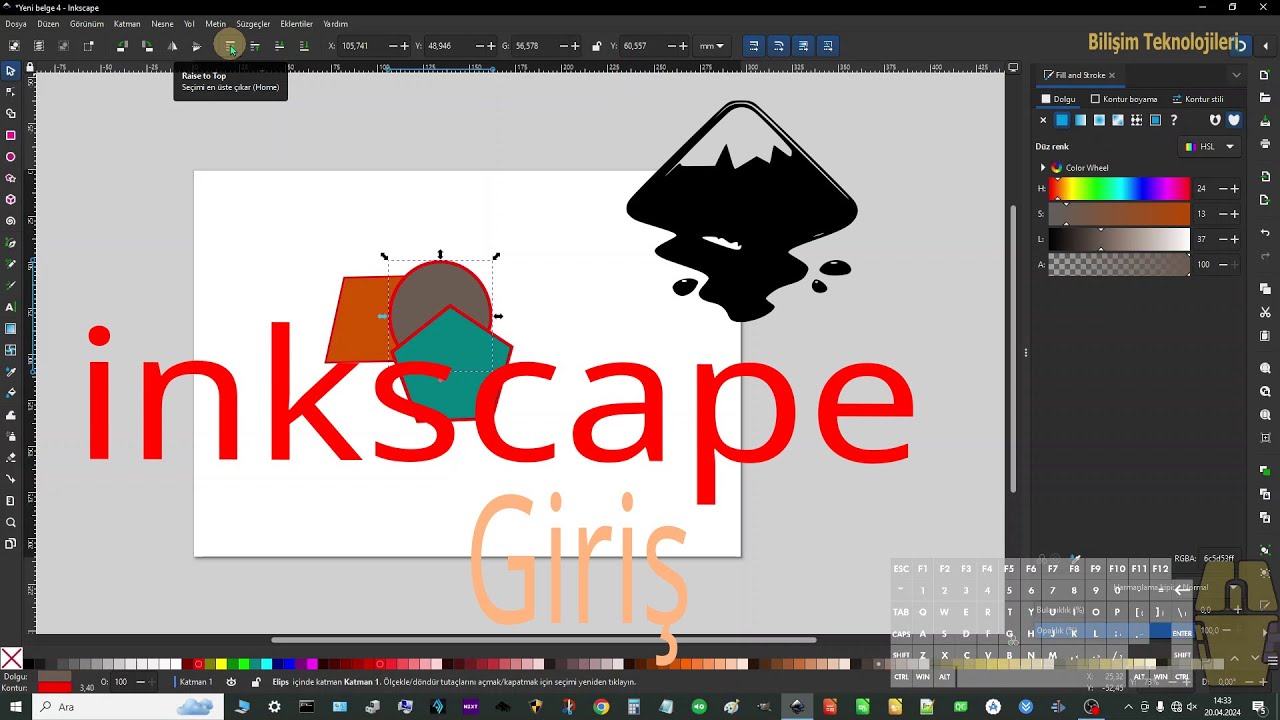
Task: Increase Y position with plus stepper
Action: pos(491,46)
